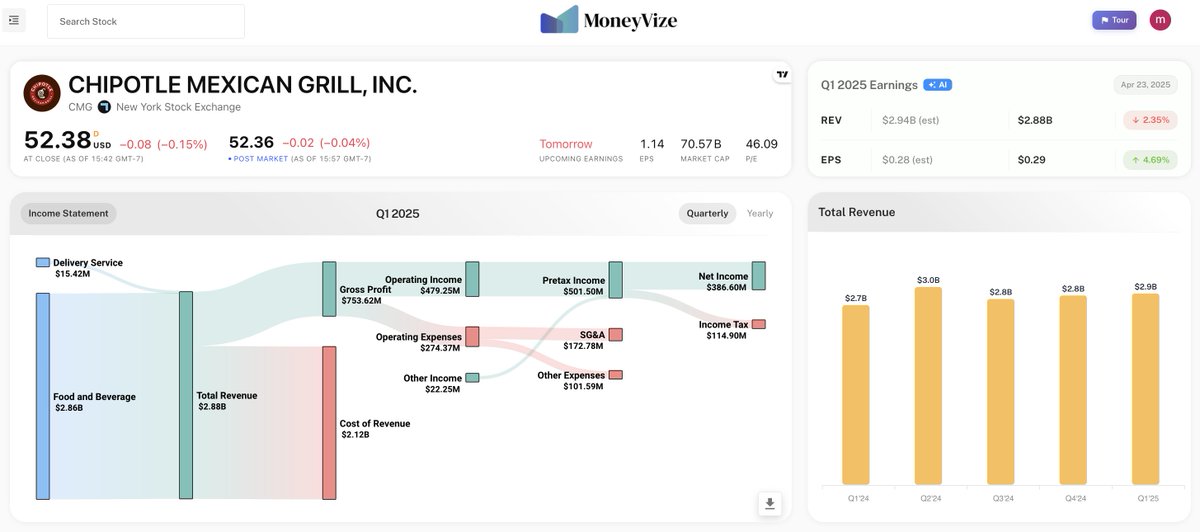Click the 1.14 EPS value
The height and width of the screenshot is (532, 1200).
point(652,144)
